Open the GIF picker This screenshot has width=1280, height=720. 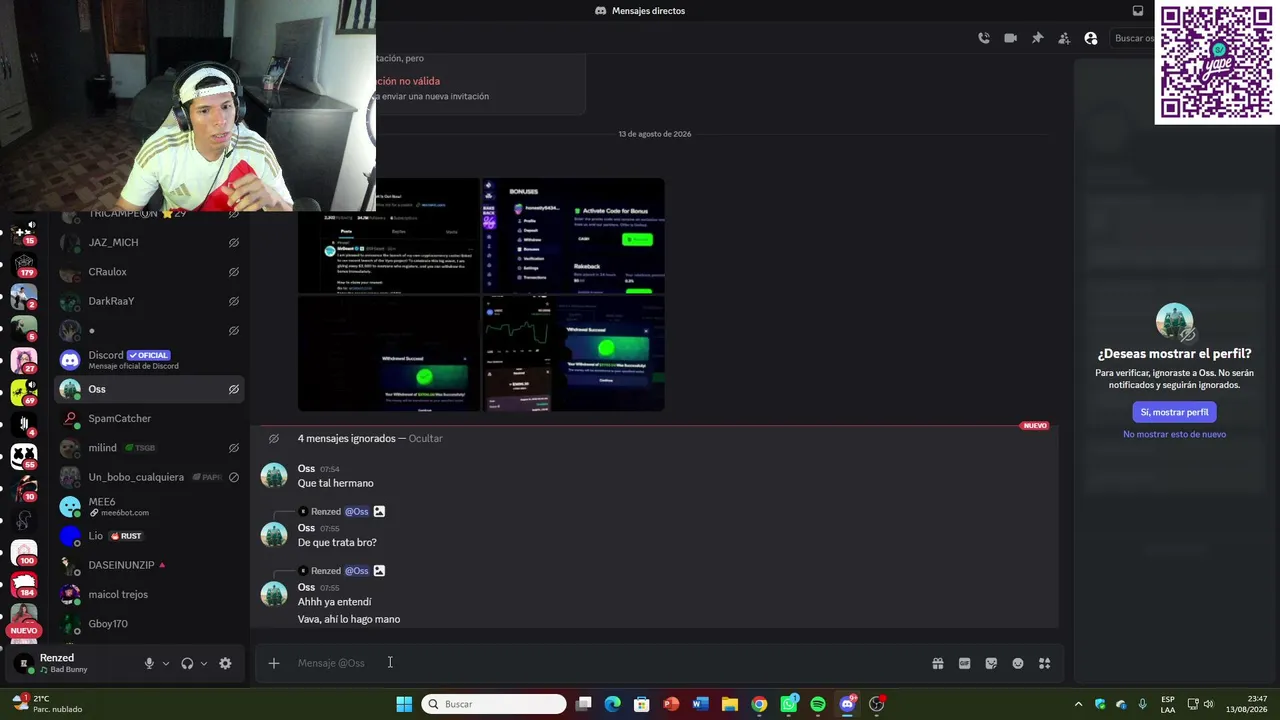(x=965, y=663)
